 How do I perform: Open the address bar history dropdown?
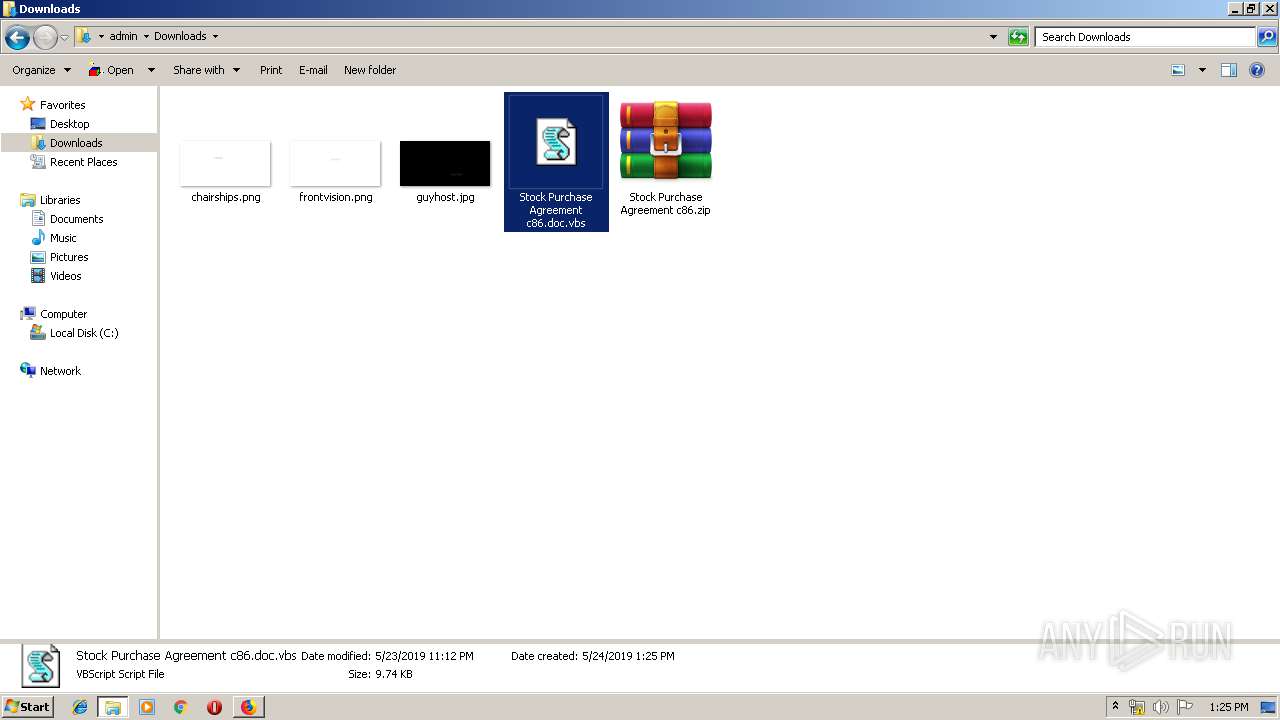pyautogui.click(x=993, y=37)
